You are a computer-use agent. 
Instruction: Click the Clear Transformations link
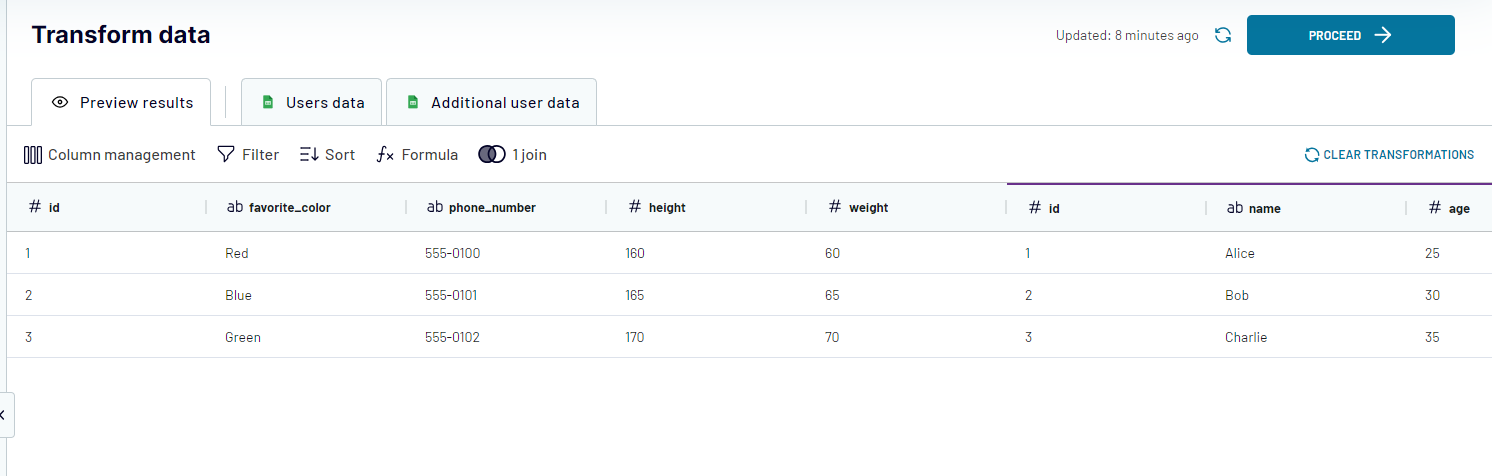1389,155
